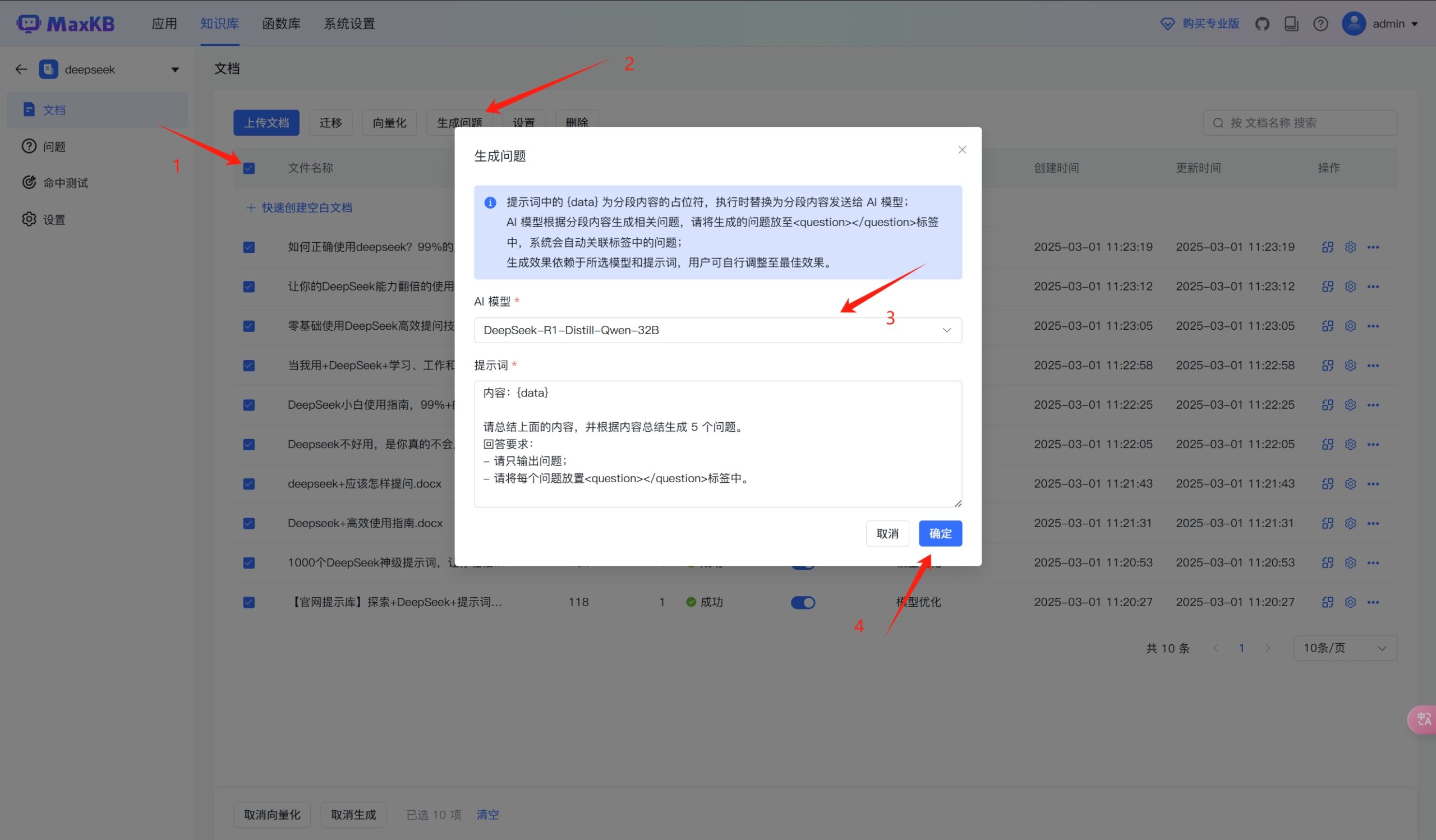
Task: Click the 向量化 button
Action: (389, 123)
